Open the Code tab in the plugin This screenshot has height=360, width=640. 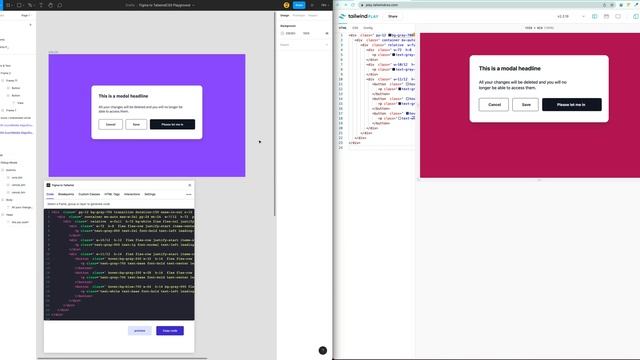point(50,194)
